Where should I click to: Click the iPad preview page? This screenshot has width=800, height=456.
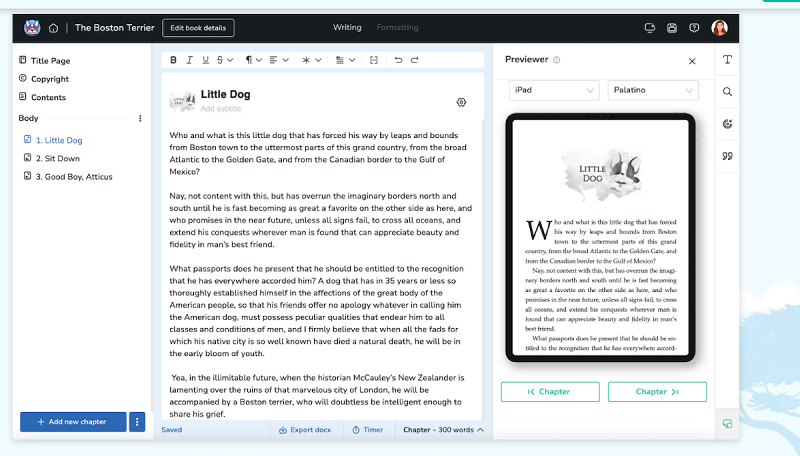tap(601, 238)
